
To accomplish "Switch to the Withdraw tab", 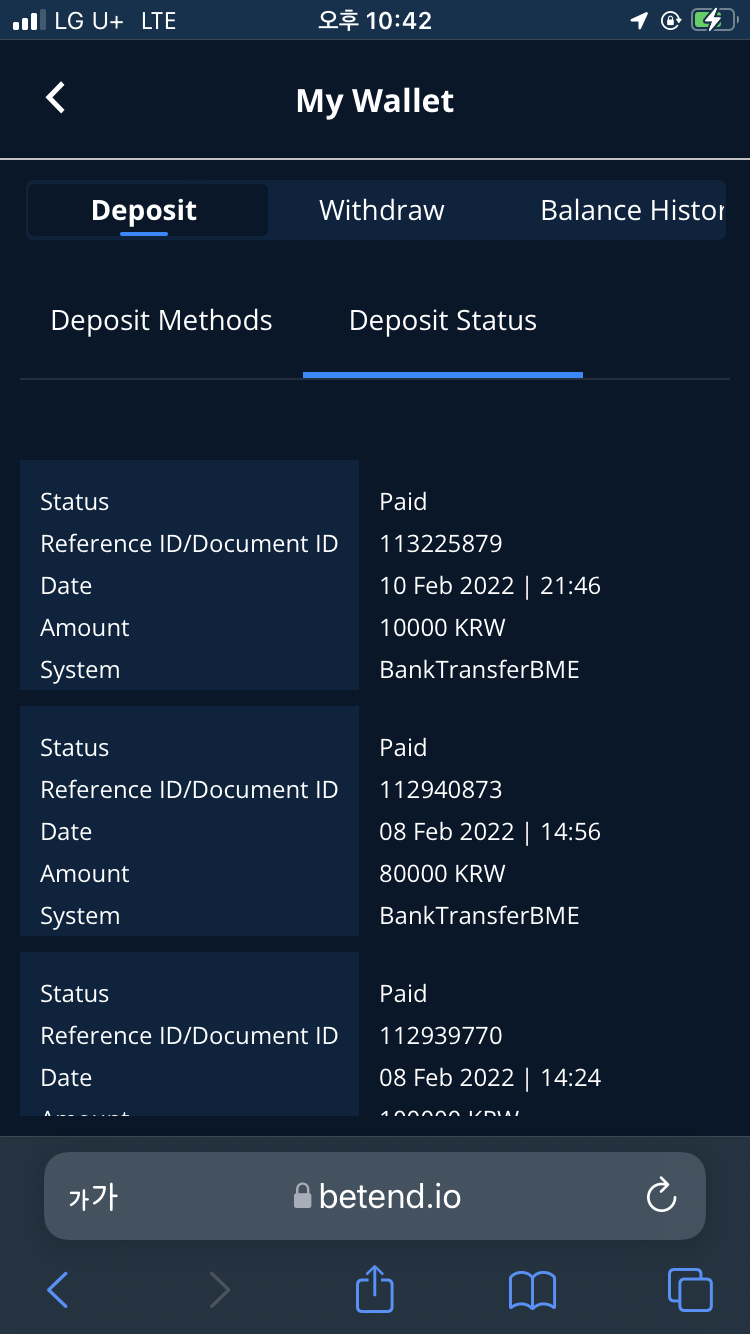I will click(382, 210).
